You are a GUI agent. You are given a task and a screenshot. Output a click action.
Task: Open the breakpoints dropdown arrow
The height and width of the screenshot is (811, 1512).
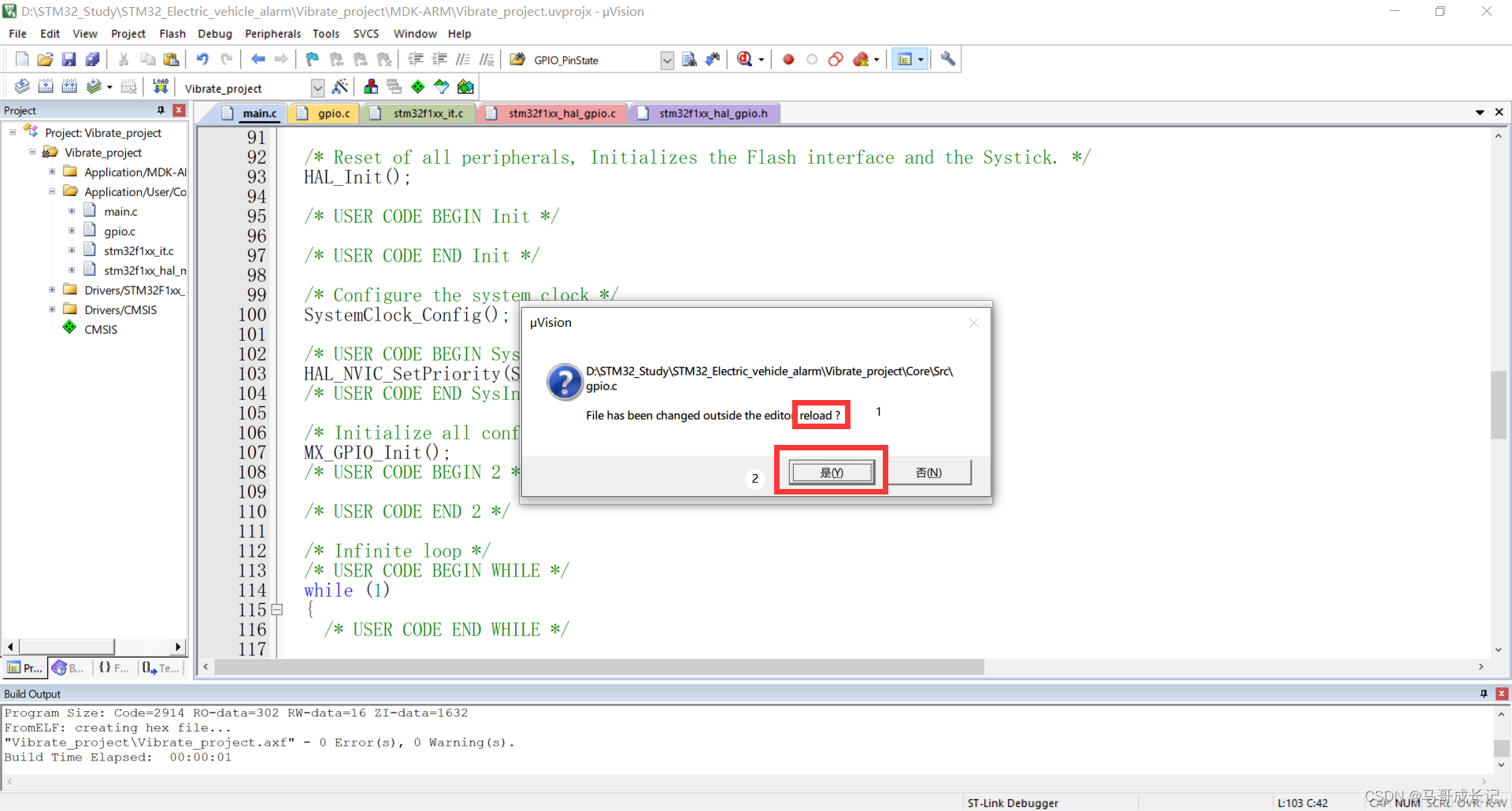click(x=876, y=60)
